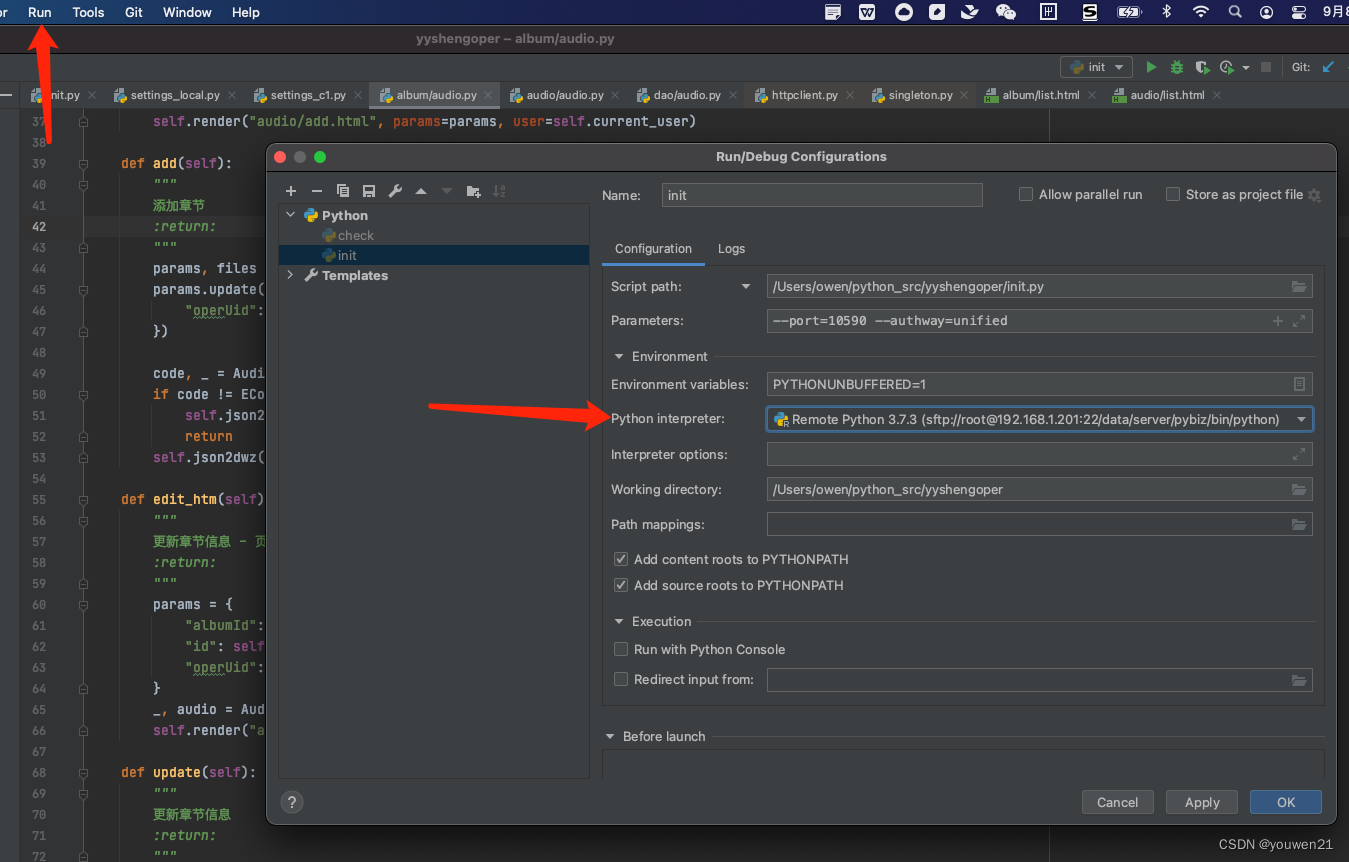The height and width of the screenshot is (862, 1349).
Task: Browse Redirect input file folder icon
Action: [x=1299, y=681]
